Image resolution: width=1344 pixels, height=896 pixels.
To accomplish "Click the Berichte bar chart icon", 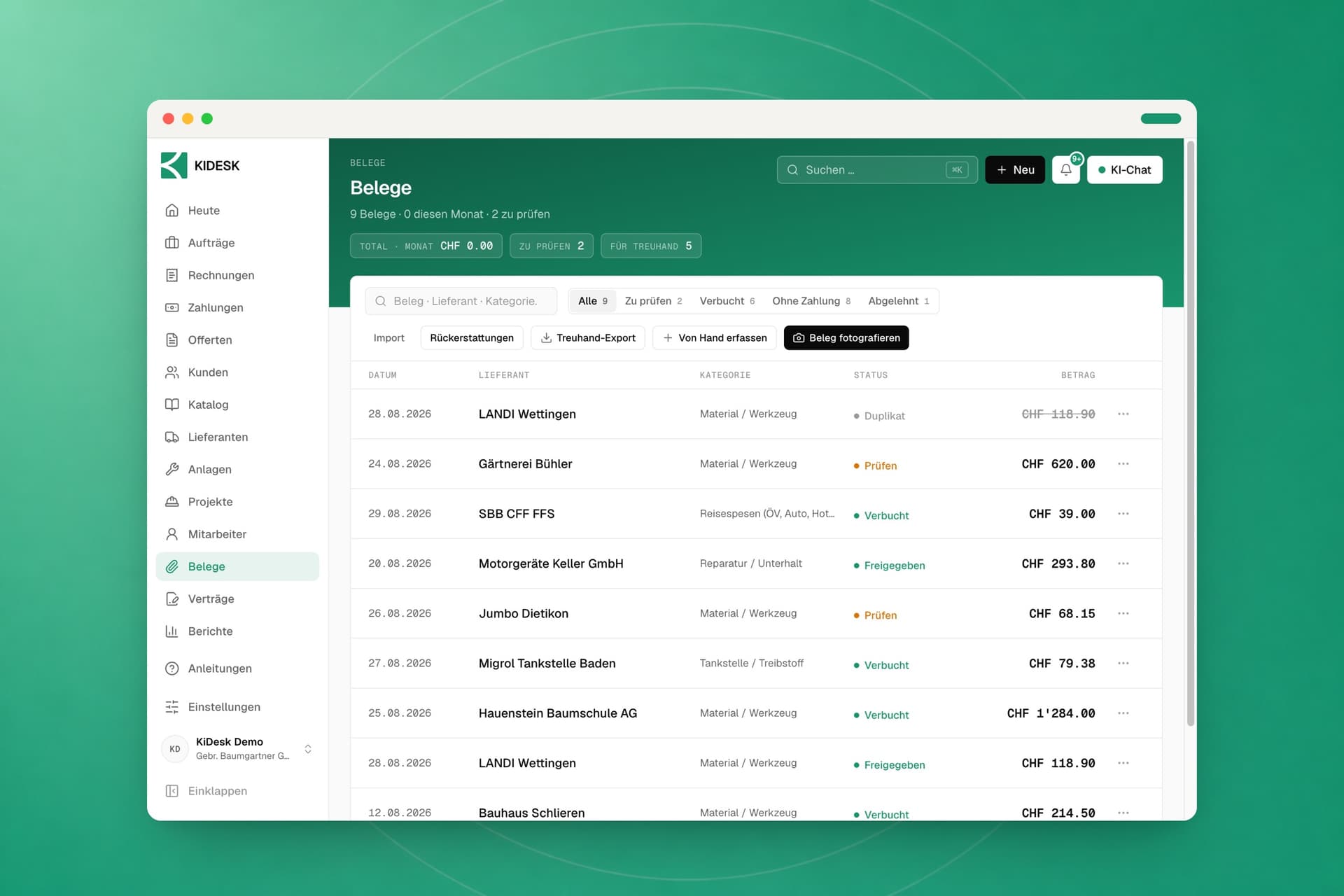I will (171, 631).
